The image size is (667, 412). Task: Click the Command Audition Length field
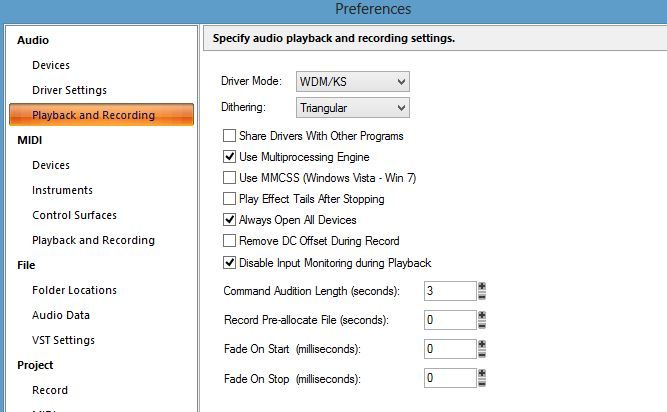tap(448, 291)
